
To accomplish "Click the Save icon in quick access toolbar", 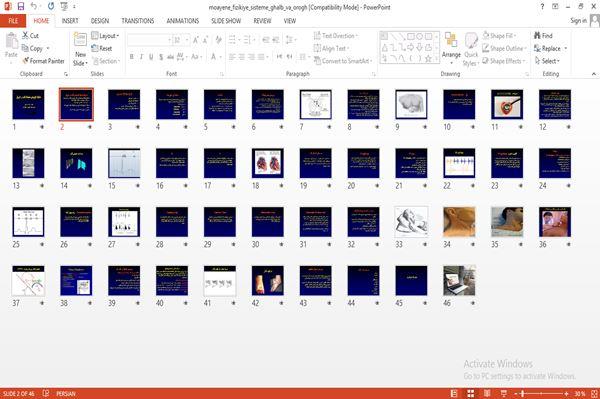I will click(21, 6).
